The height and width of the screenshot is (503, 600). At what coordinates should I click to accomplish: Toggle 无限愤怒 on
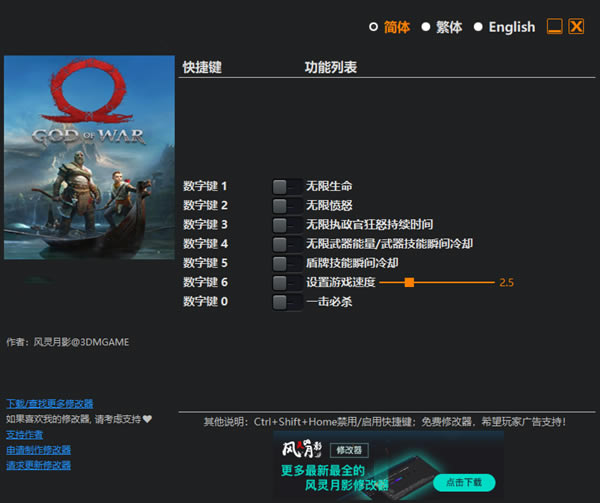click(x=286, y=206)
